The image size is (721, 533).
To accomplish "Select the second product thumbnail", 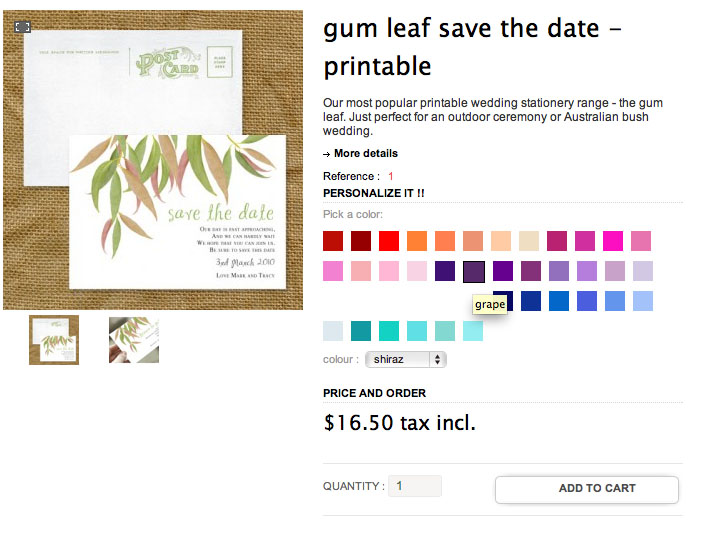I will (x=134, y=340).
